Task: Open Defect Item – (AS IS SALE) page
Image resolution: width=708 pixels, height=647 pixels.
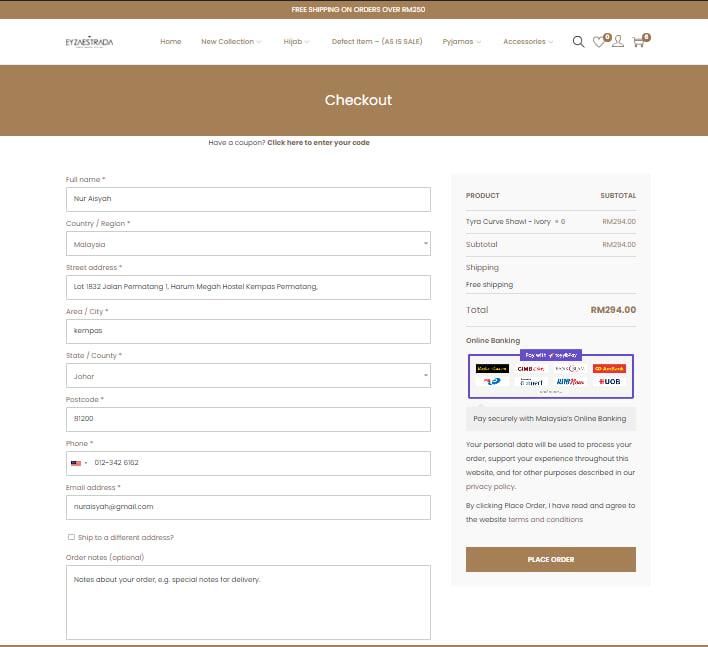Action: point(376,42)
